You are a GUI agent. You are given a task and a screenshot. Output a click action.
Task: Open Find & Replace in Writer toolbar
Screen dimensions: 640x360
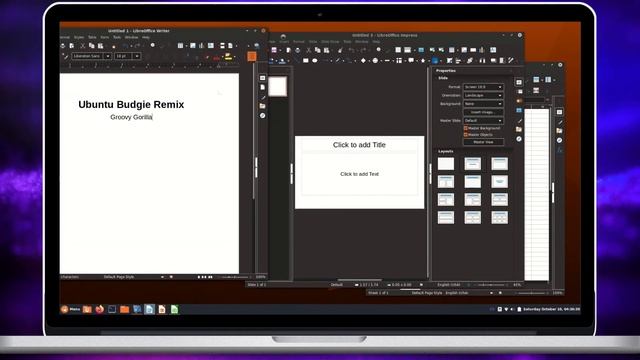(153, 45)
